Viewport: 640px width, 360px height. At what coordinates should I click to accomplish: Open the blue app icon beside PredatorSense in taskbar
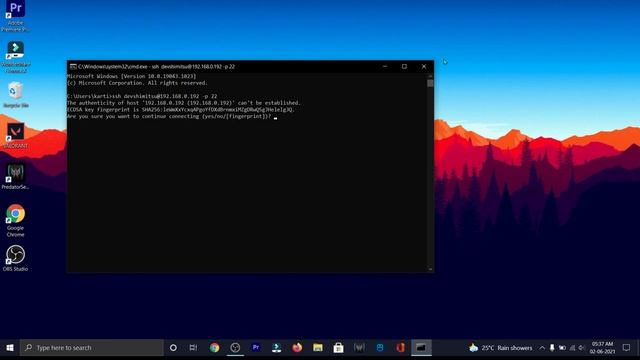tap(380, 348)
